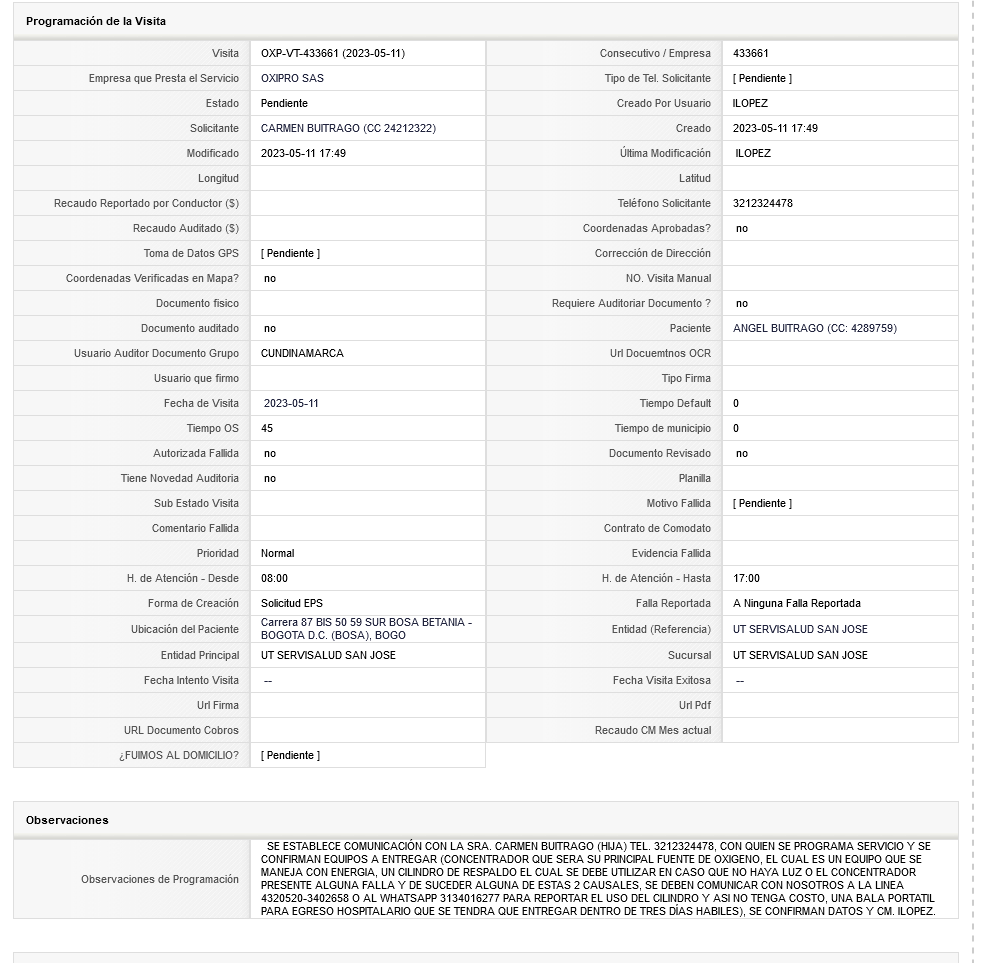
Task: Click the Tipo de Tel. Solicitante Pendiente value
Action: click(x=762, y=78)
